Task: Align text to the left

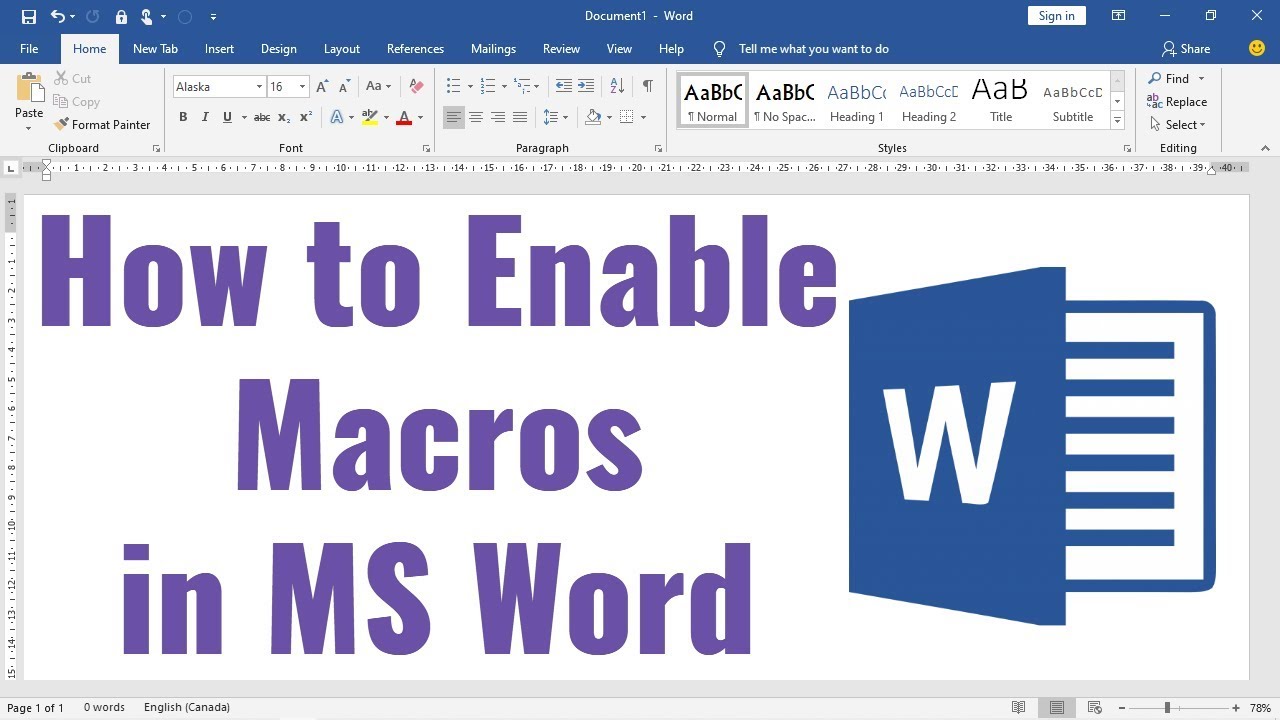Action: pyautogui.click(x=454, y=117)
